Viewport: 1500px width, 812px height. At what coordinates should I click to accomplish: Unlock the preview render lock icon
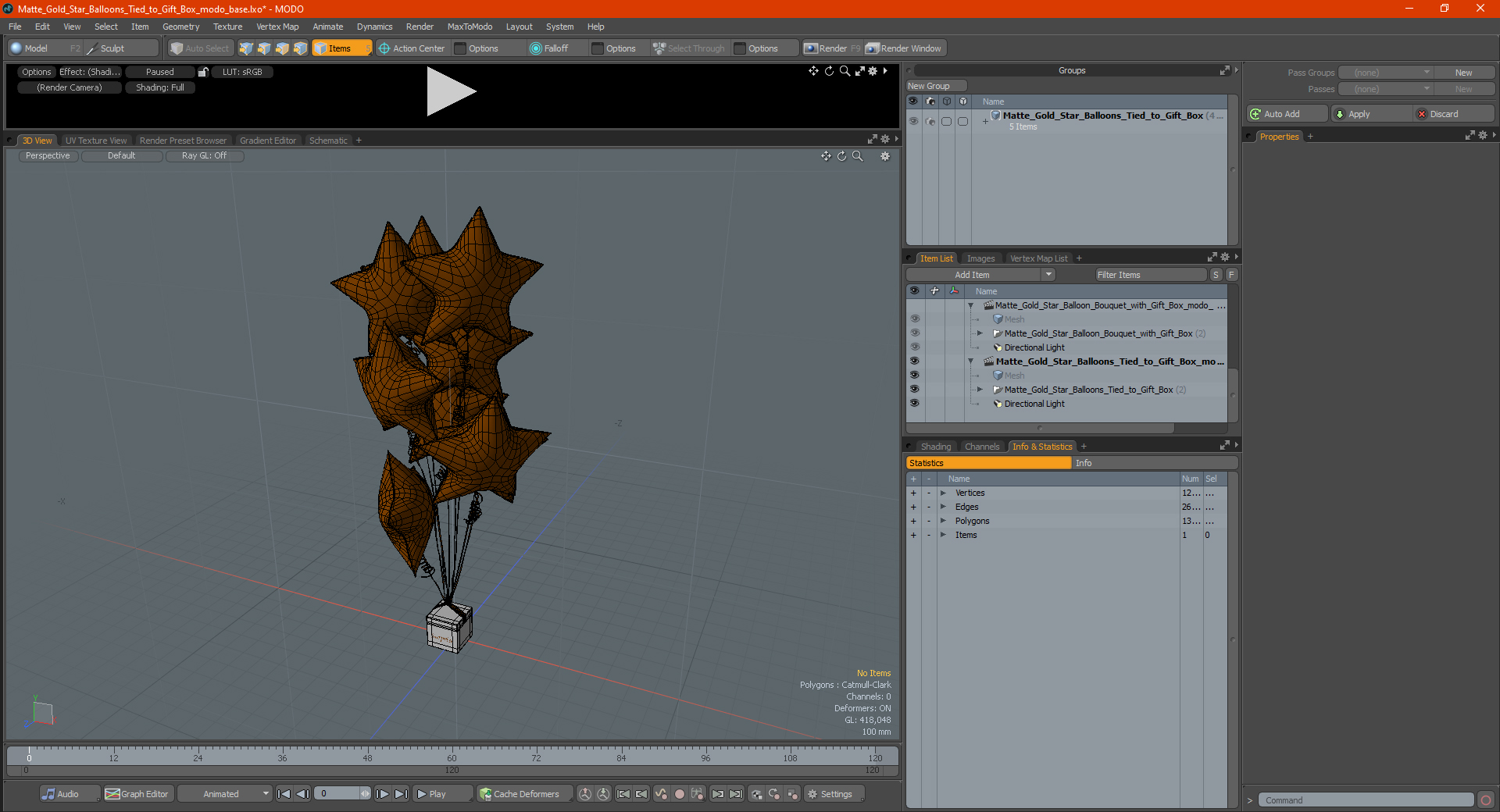(203, 72)
